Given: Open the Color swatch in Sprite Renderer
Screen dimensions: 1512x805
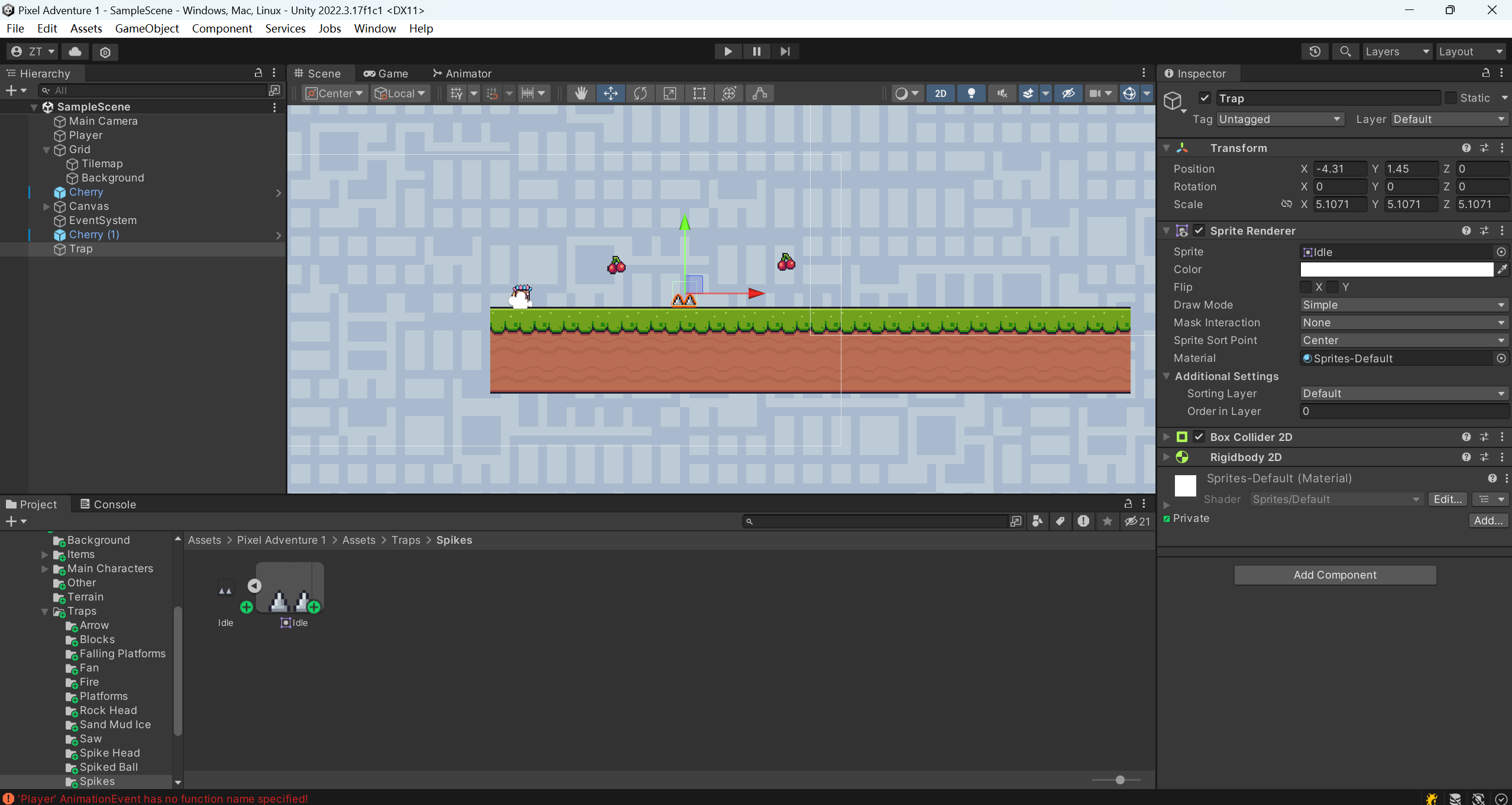Looking at the screenshot, I should coord(1396,269).
